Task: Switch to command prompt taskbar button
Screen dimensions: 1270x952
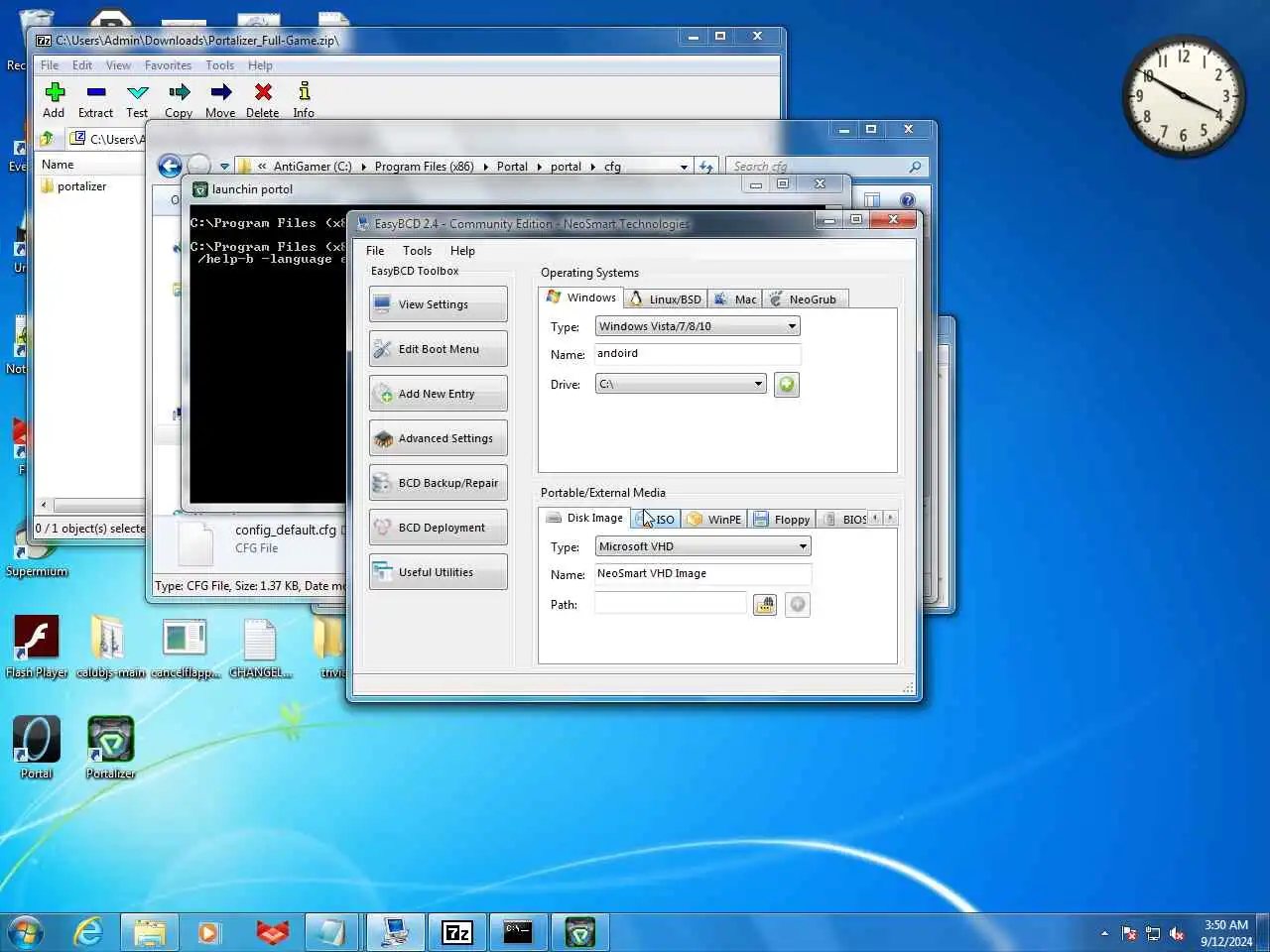Action: click(x=519, y=932)
